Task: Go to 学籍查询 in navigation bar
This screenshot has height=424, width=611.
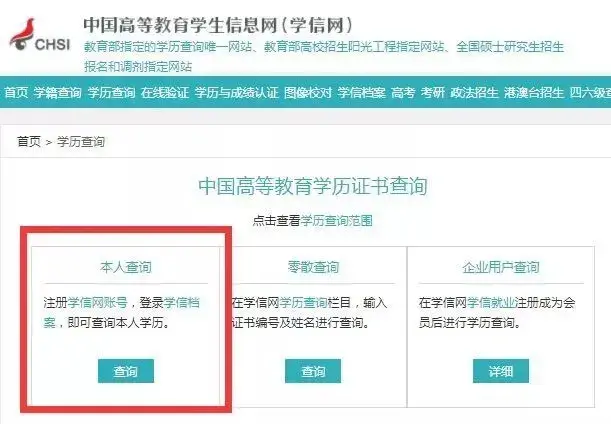Action: [58, 93]
